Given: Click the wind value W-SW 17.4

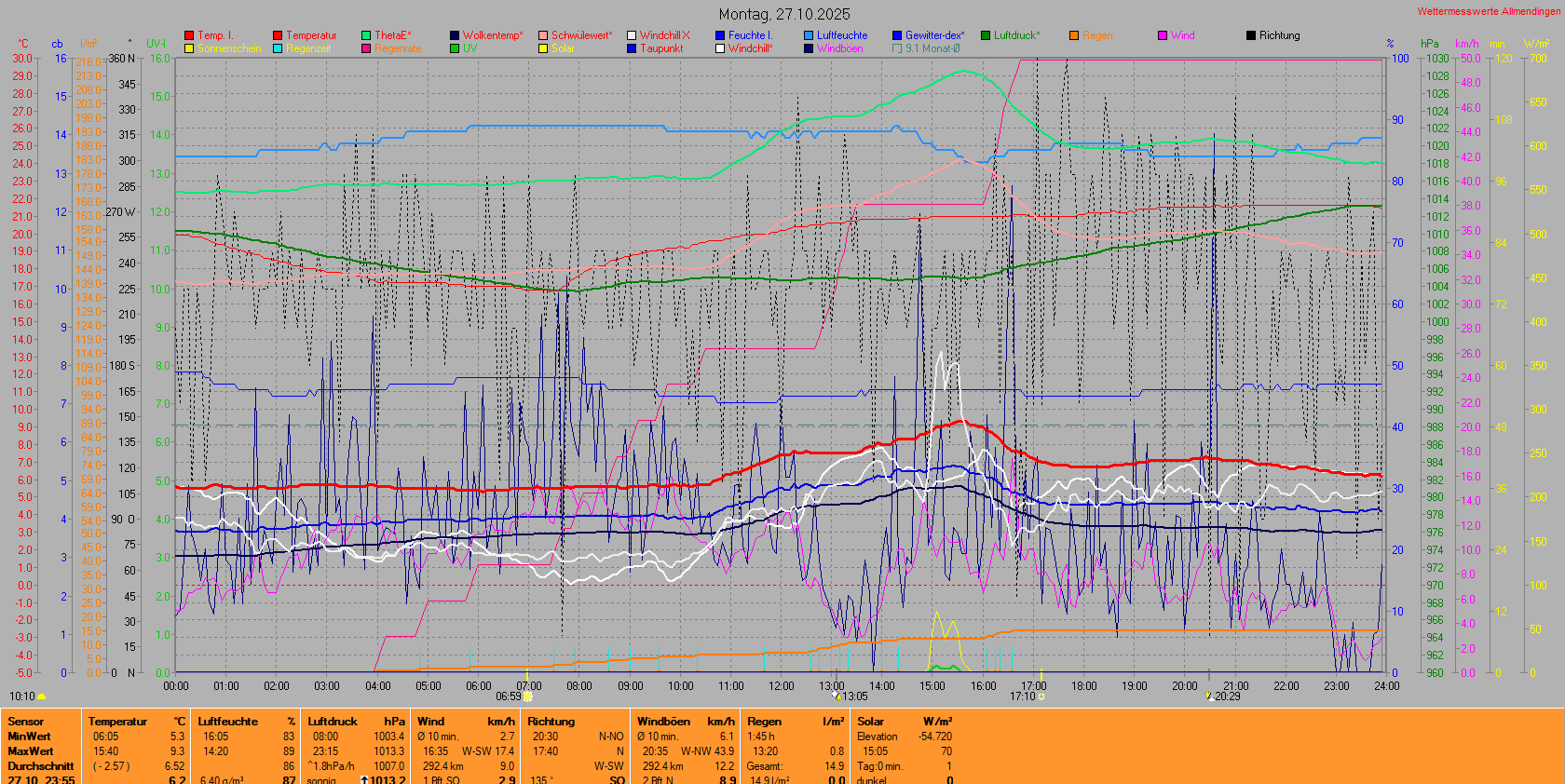Looking at the screenshot, I should click(x=488, y=751).
